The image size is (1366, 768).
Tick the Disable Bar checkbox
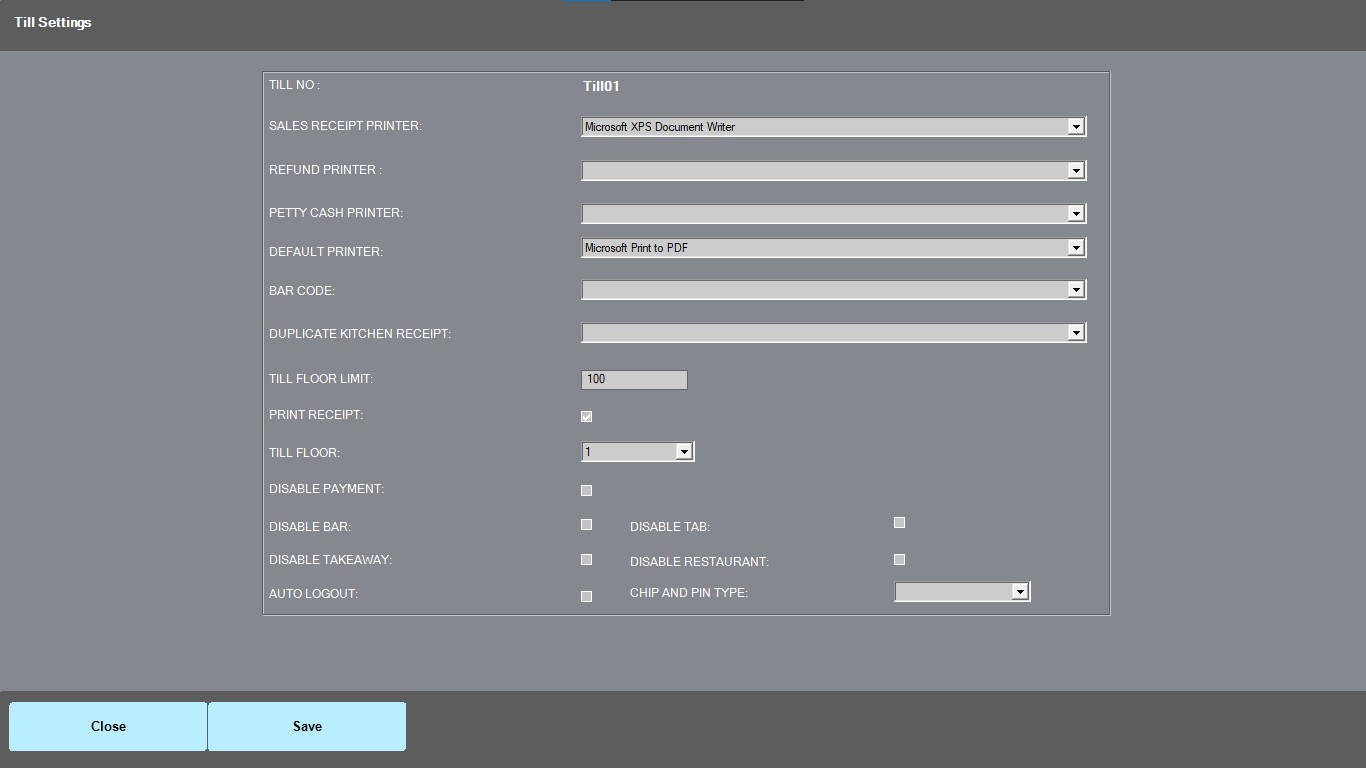point(586,524)
